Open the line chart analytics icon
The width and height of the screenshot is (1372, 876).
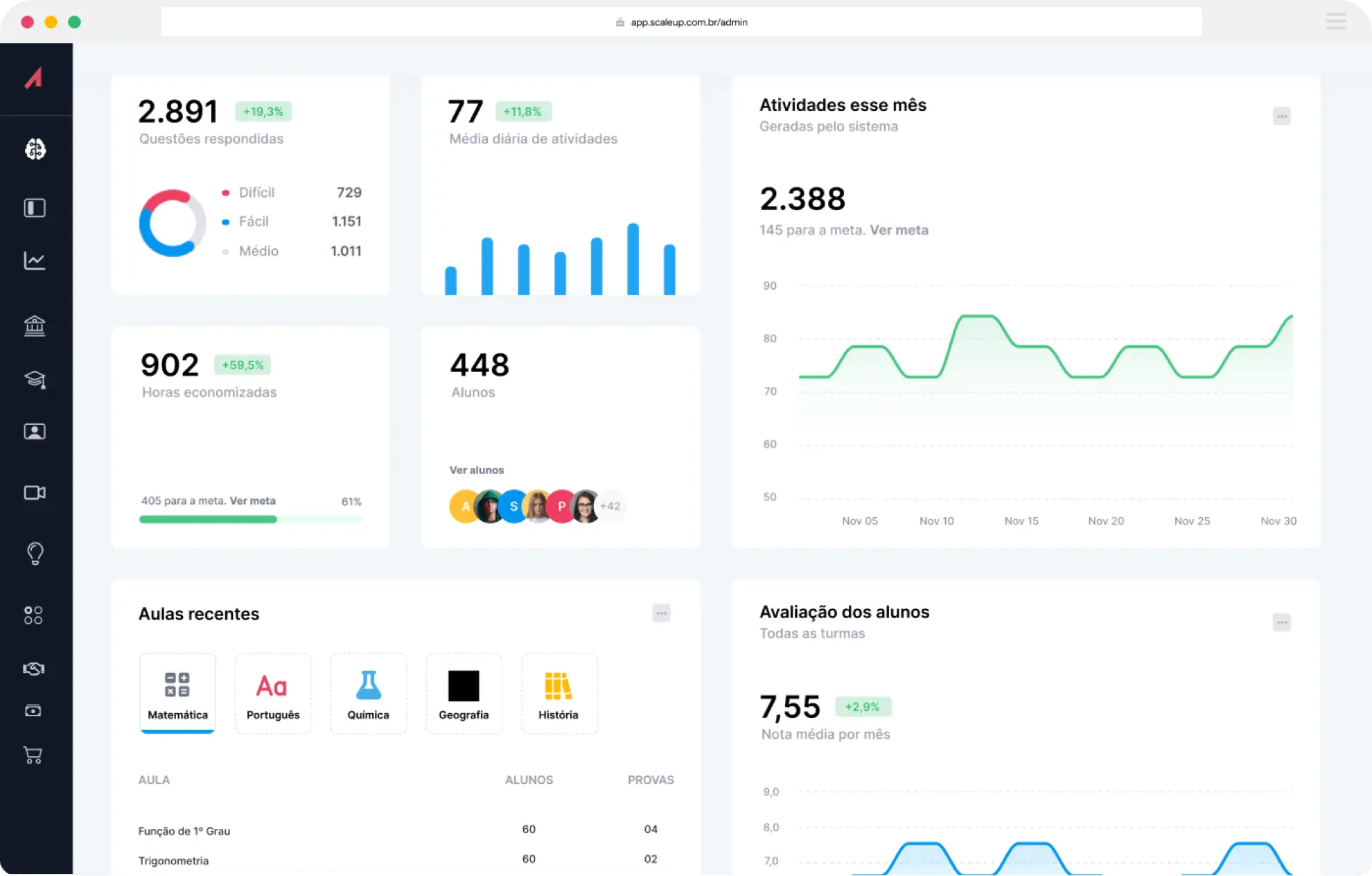point(35,261)
